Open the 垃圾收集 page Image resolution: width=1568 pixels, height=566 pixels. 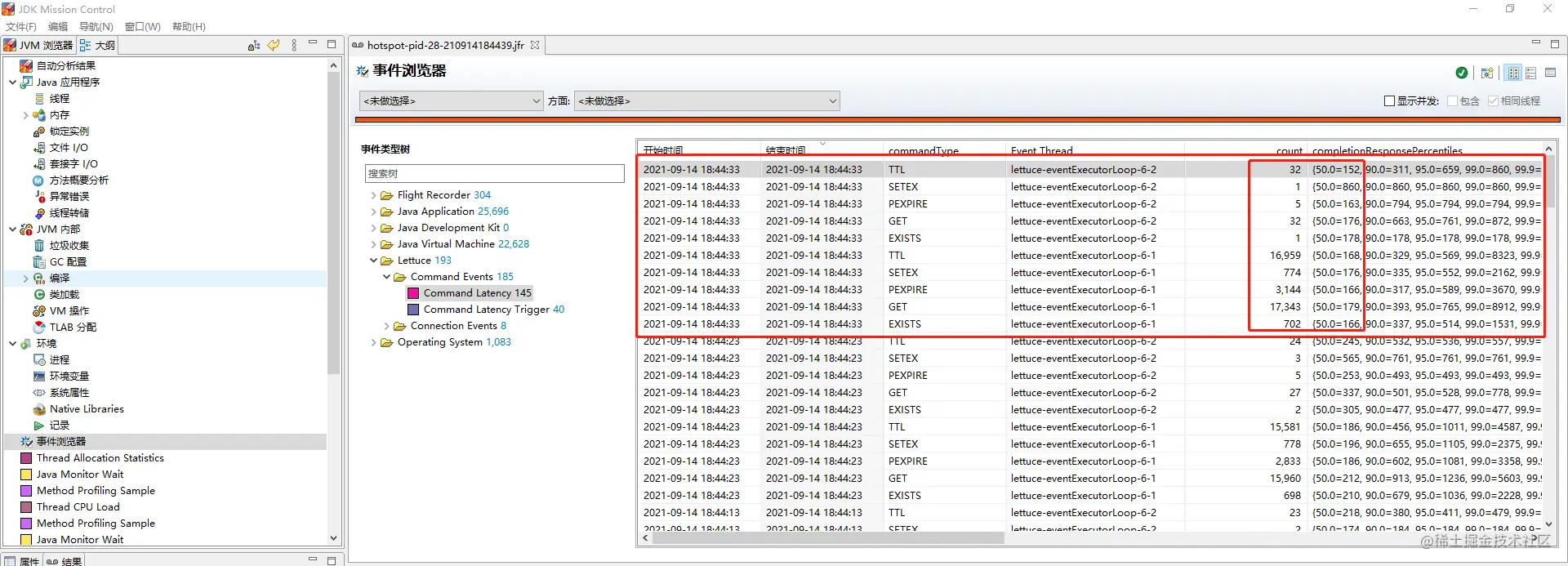61,245
